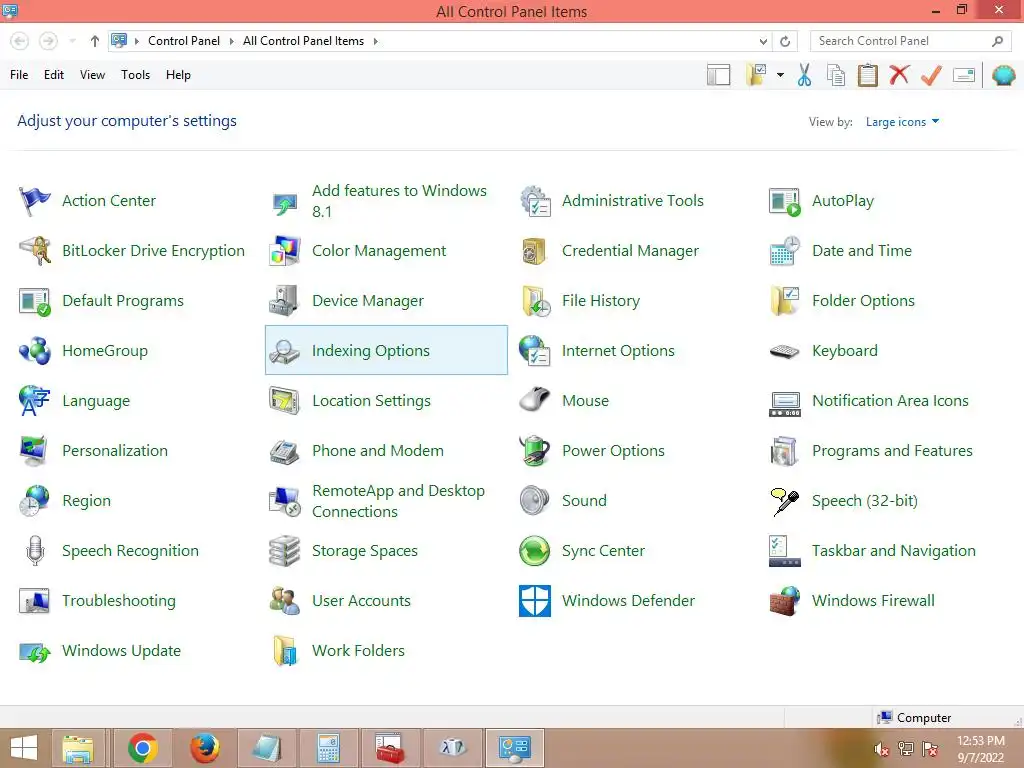The width and height of the screenshot is (1024, 768).
Task: Open the Color Management icon
Action: 284,251
